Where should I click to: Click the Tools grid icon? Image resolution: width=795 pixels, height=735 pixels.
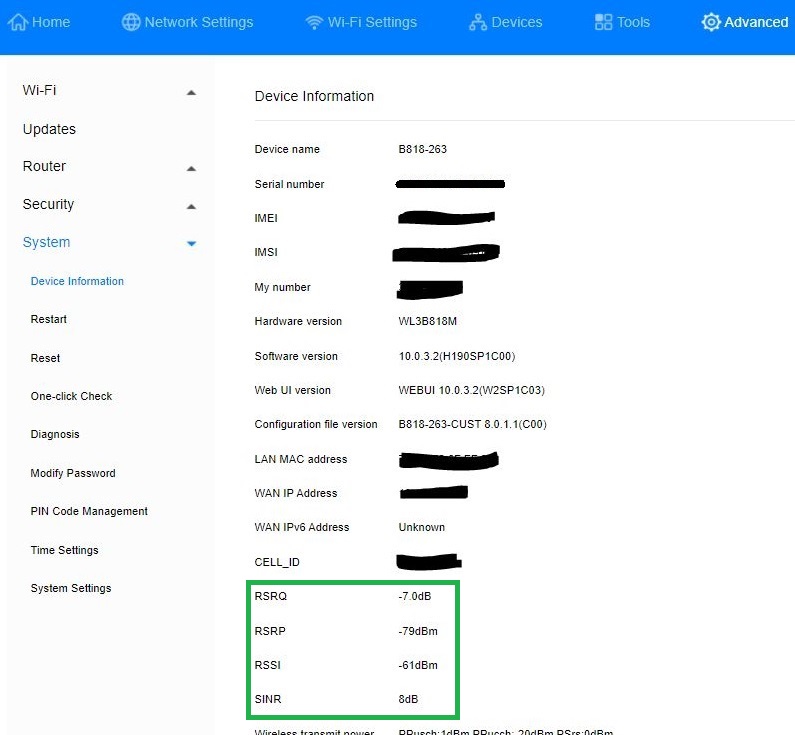[603, 22]
